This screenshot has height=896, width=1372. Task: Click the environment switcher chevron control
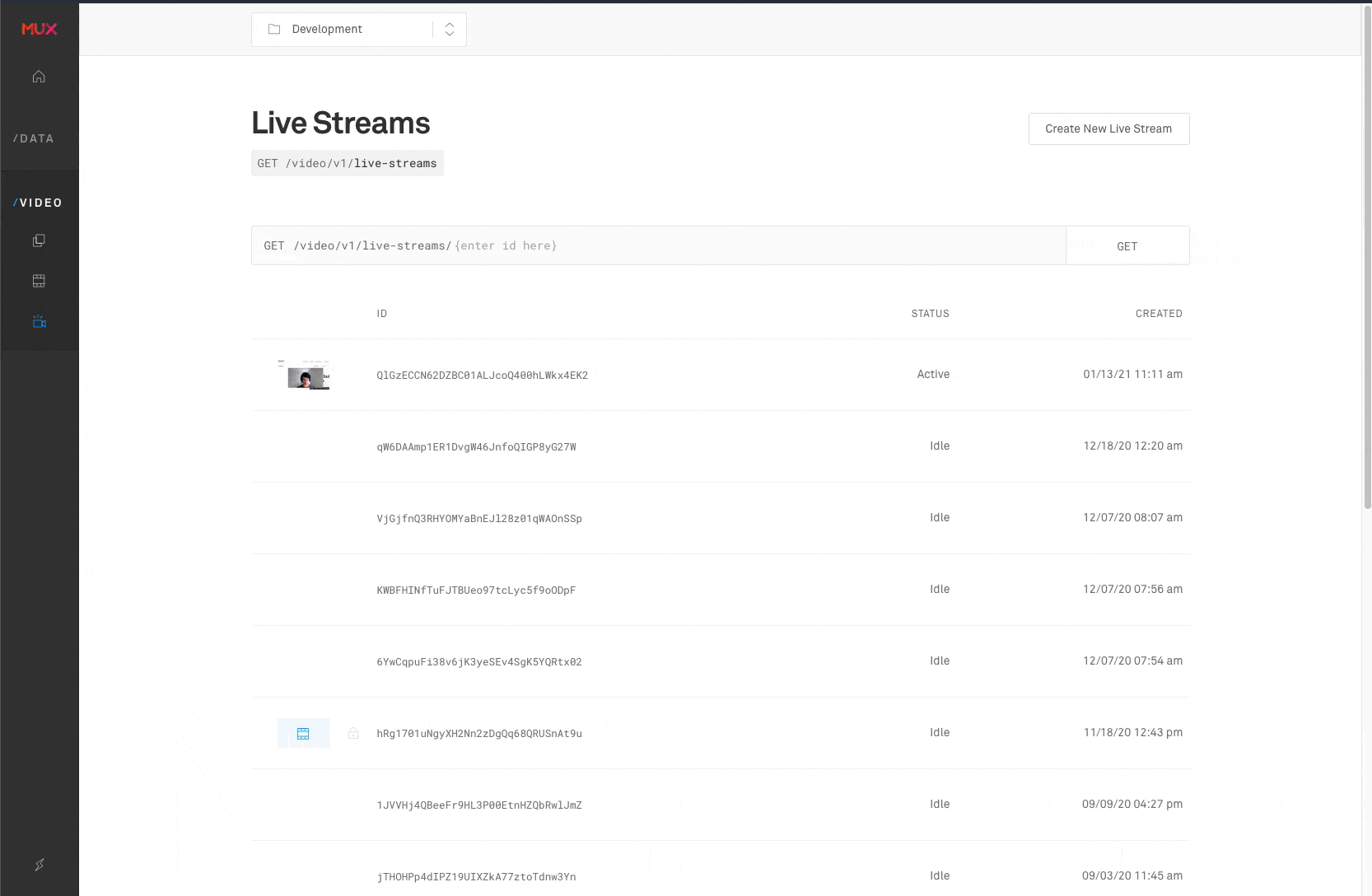click(449, 29)
